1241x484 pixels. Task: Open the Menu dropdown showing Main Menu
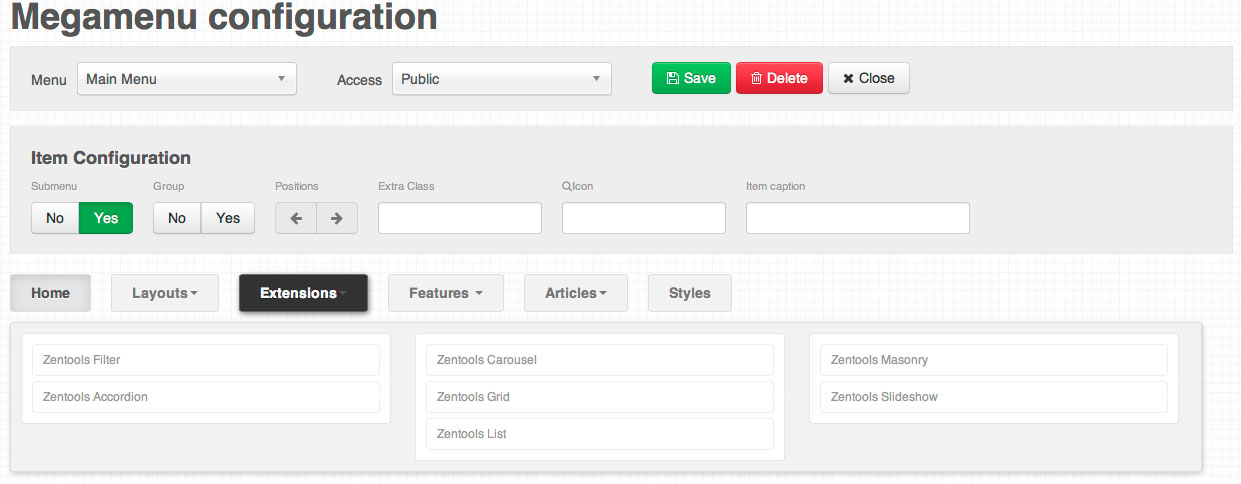pyautogui.click(x=187, y=79)
